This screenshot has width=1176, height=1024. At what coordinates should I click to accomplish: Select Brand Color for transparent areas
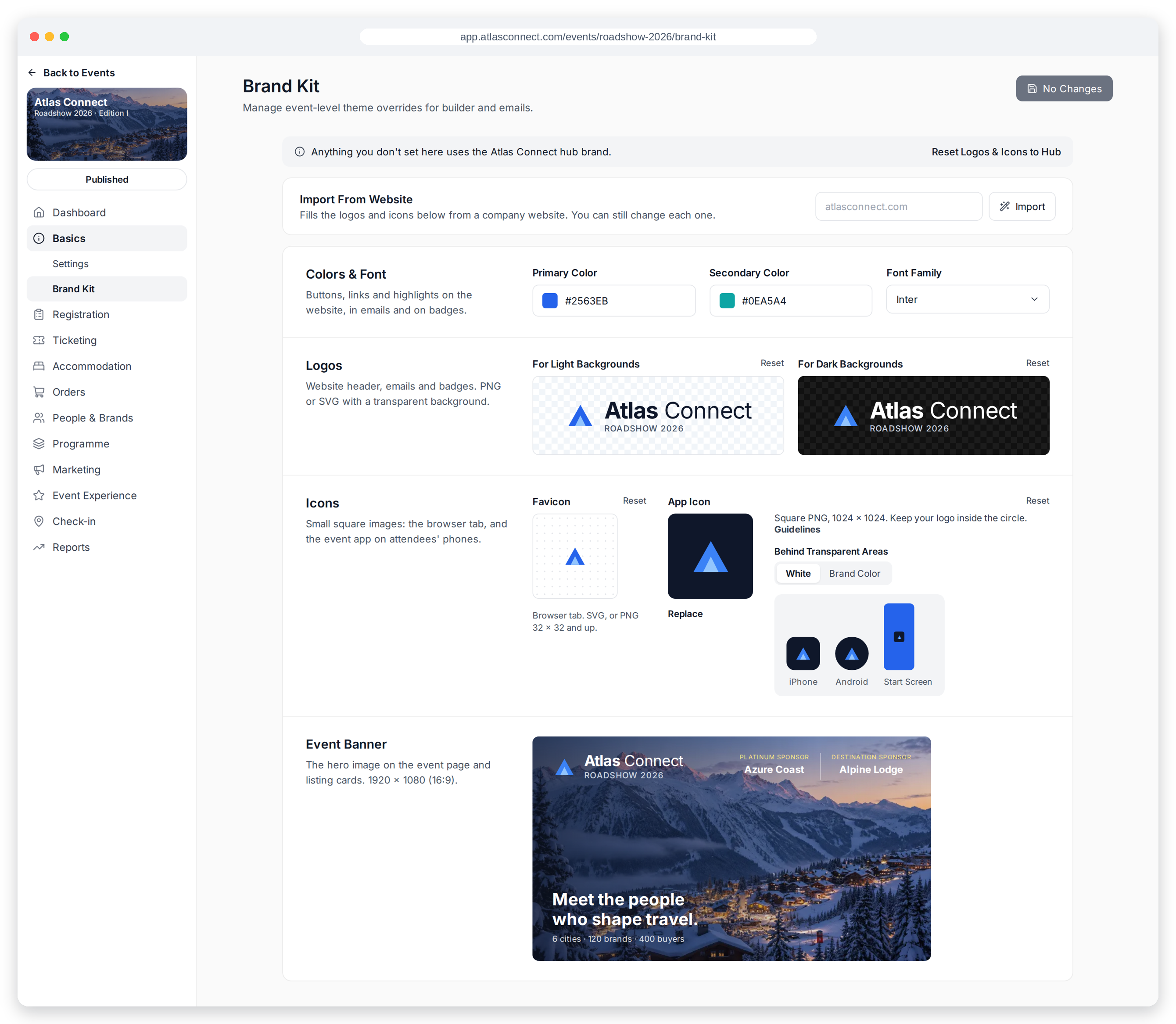(x=854, y=573)
